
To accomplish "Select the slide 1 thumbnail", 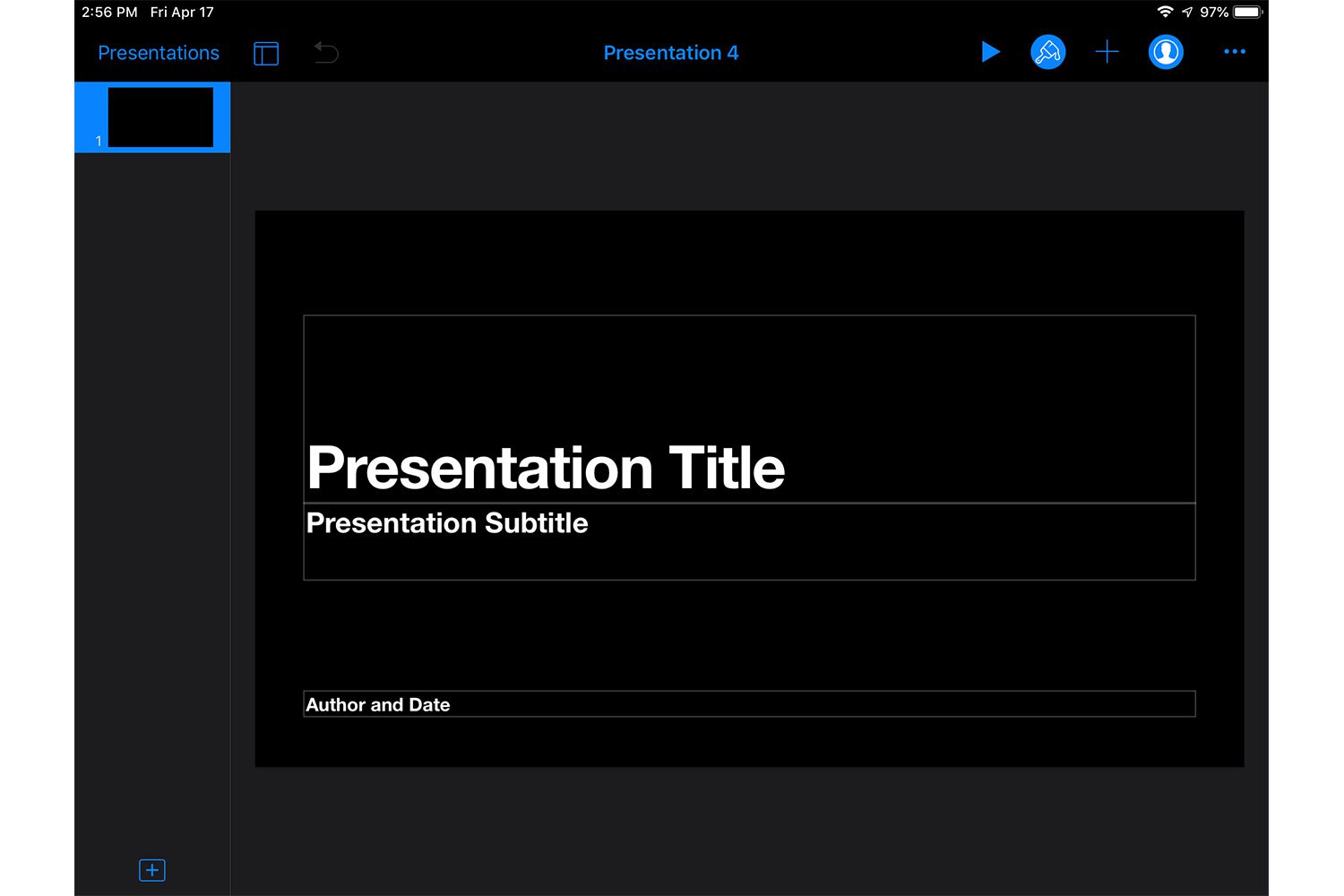I will coord(159,117).
